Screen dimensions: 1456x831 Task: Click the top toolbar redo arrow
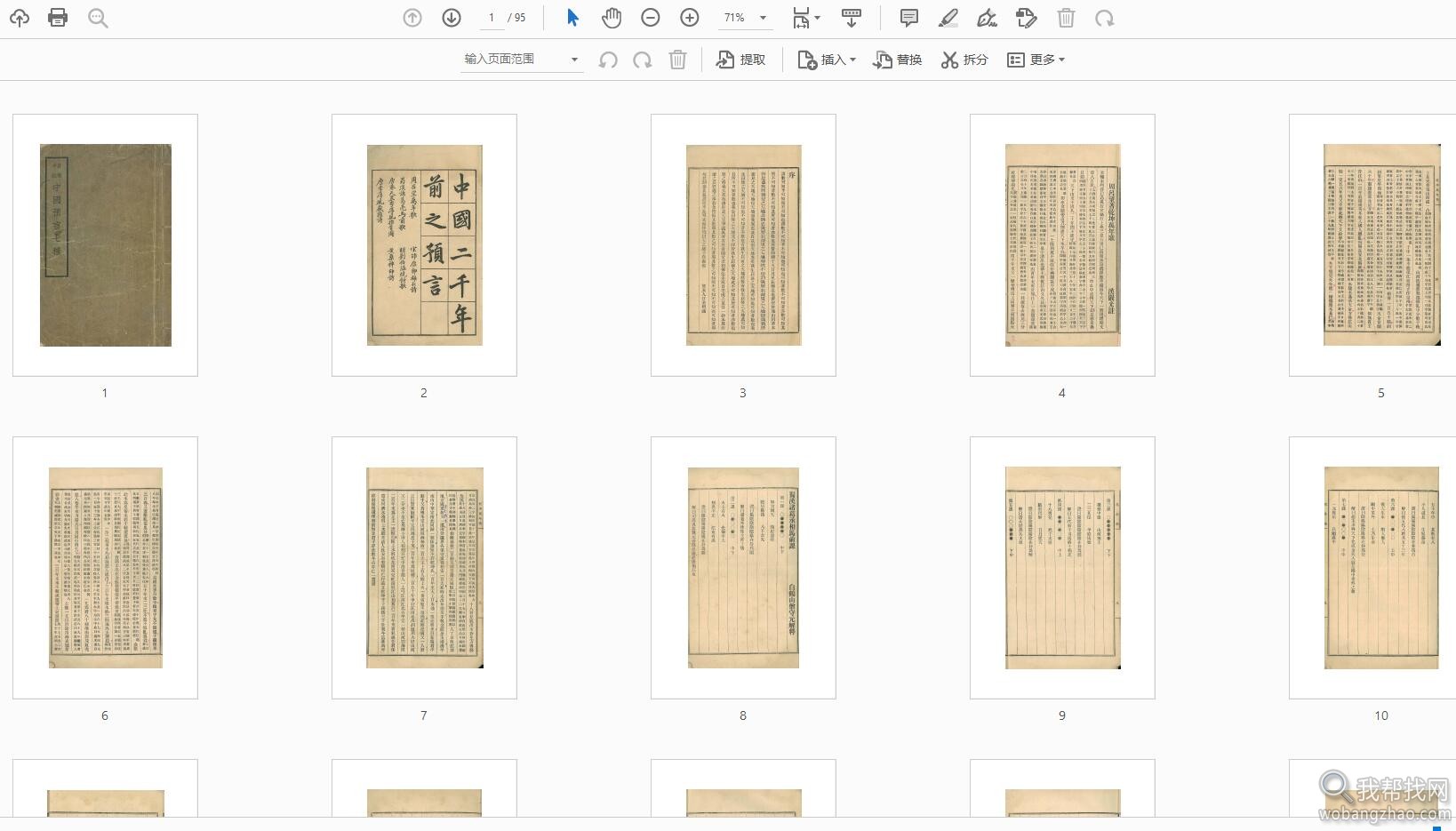pos(1105,18)
